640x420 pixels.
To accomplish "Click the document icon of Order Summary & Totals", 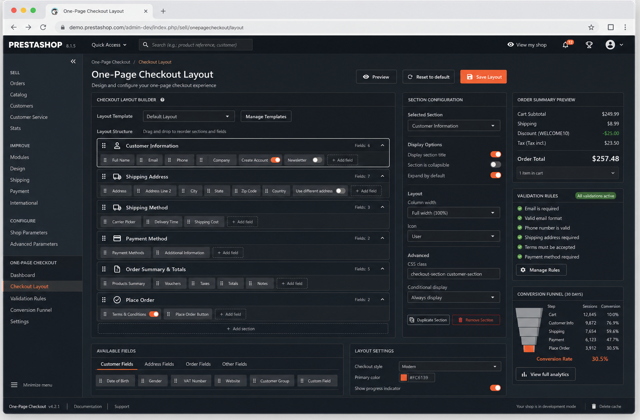I will pos(117,269).
